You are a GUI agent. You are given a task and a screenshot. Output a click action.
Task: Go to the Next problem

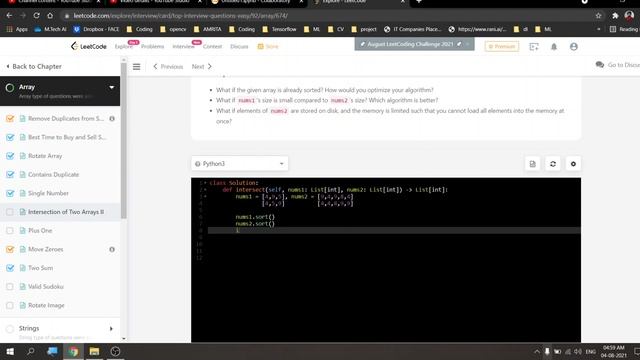pos(202,67)
